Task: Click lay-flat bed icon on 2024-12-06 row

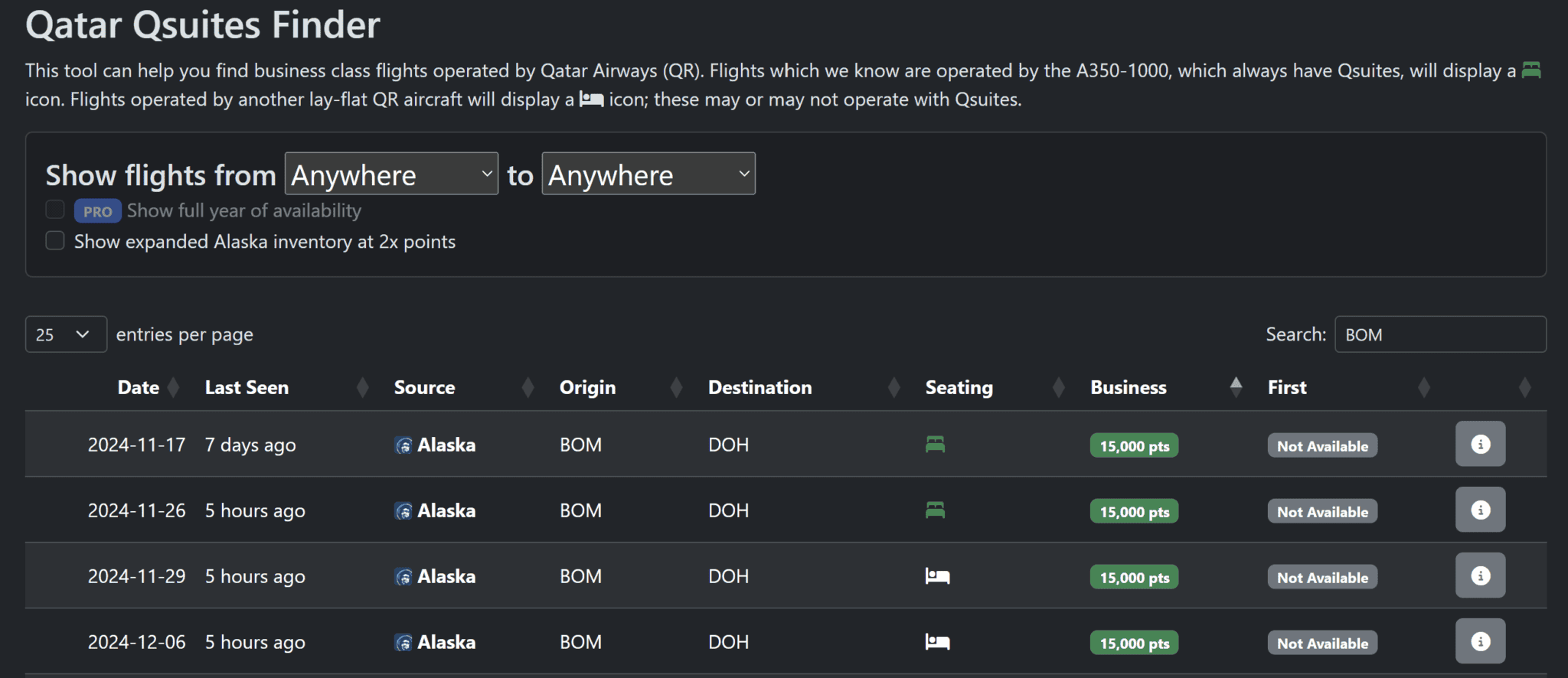Action: (x=937, y=642)
